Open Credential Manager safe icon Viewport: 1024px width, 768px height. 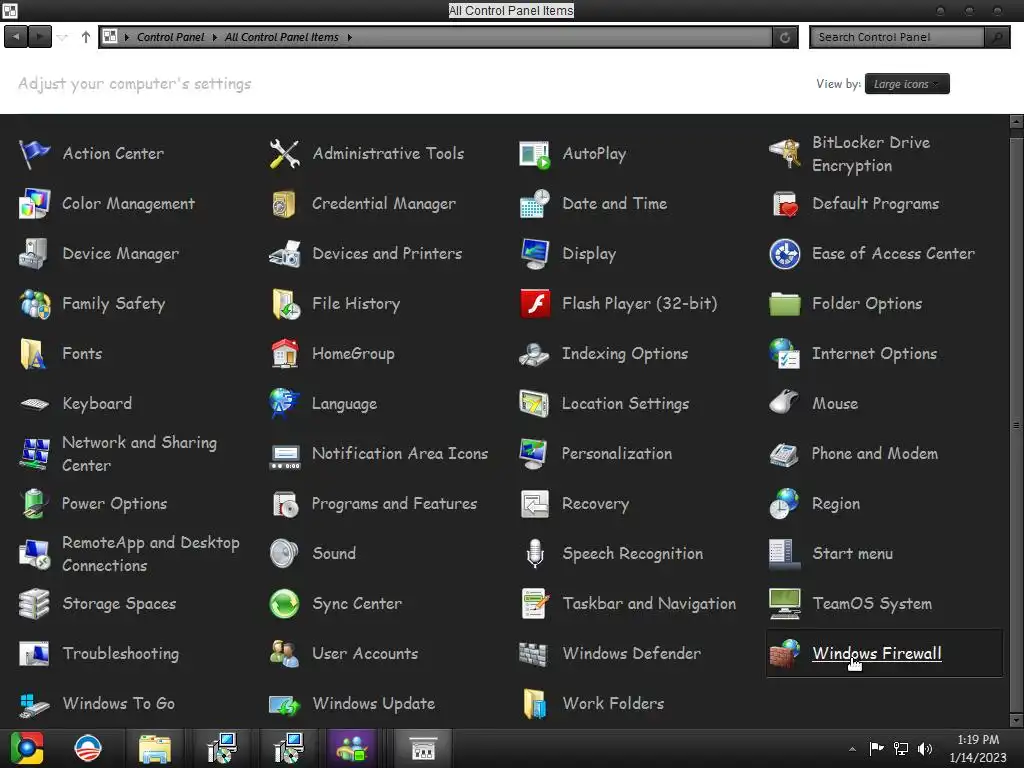tap(284, 204)
